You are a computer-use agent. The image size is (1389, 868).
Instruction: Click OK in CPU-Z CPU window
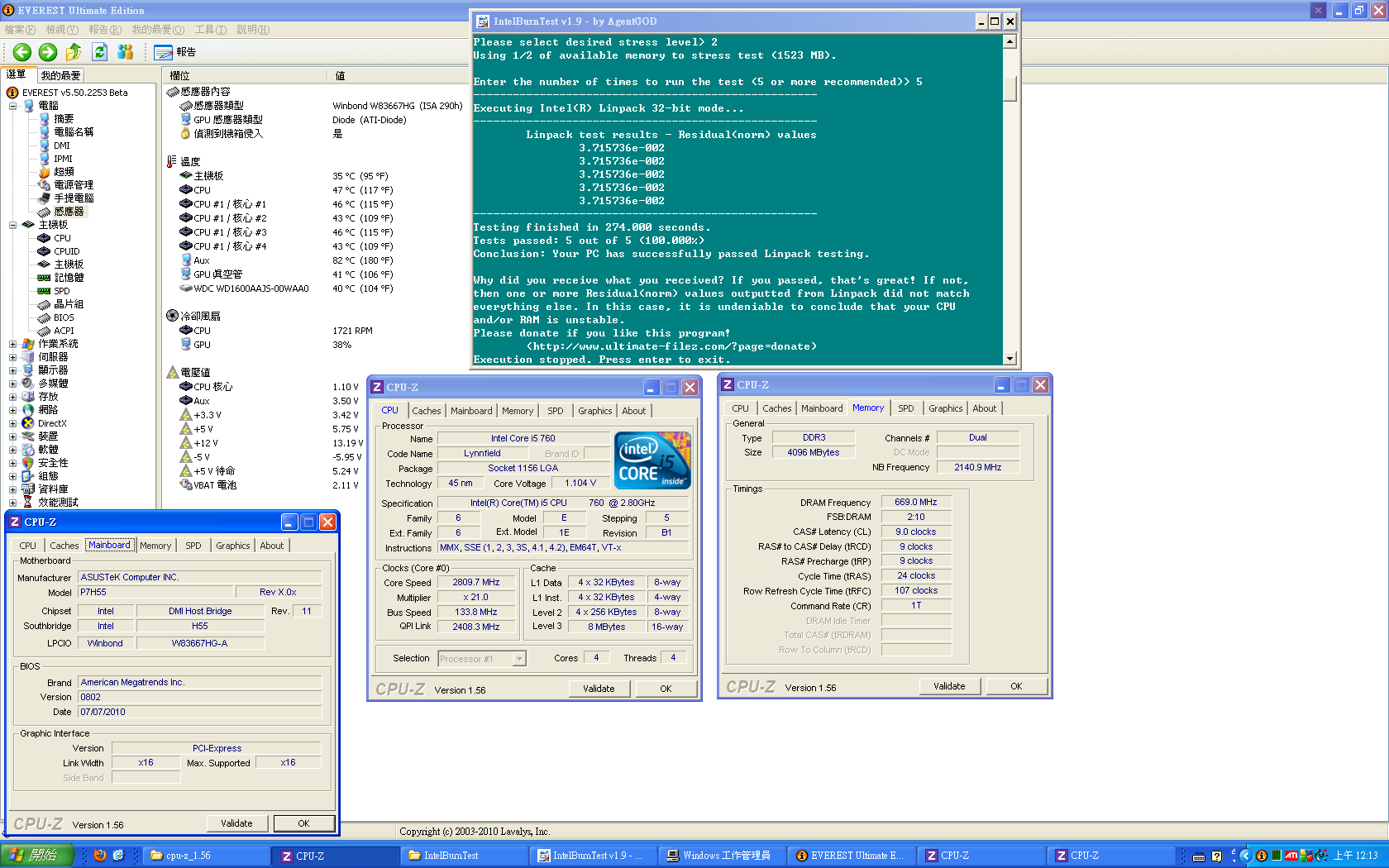(x=666, y=689)
